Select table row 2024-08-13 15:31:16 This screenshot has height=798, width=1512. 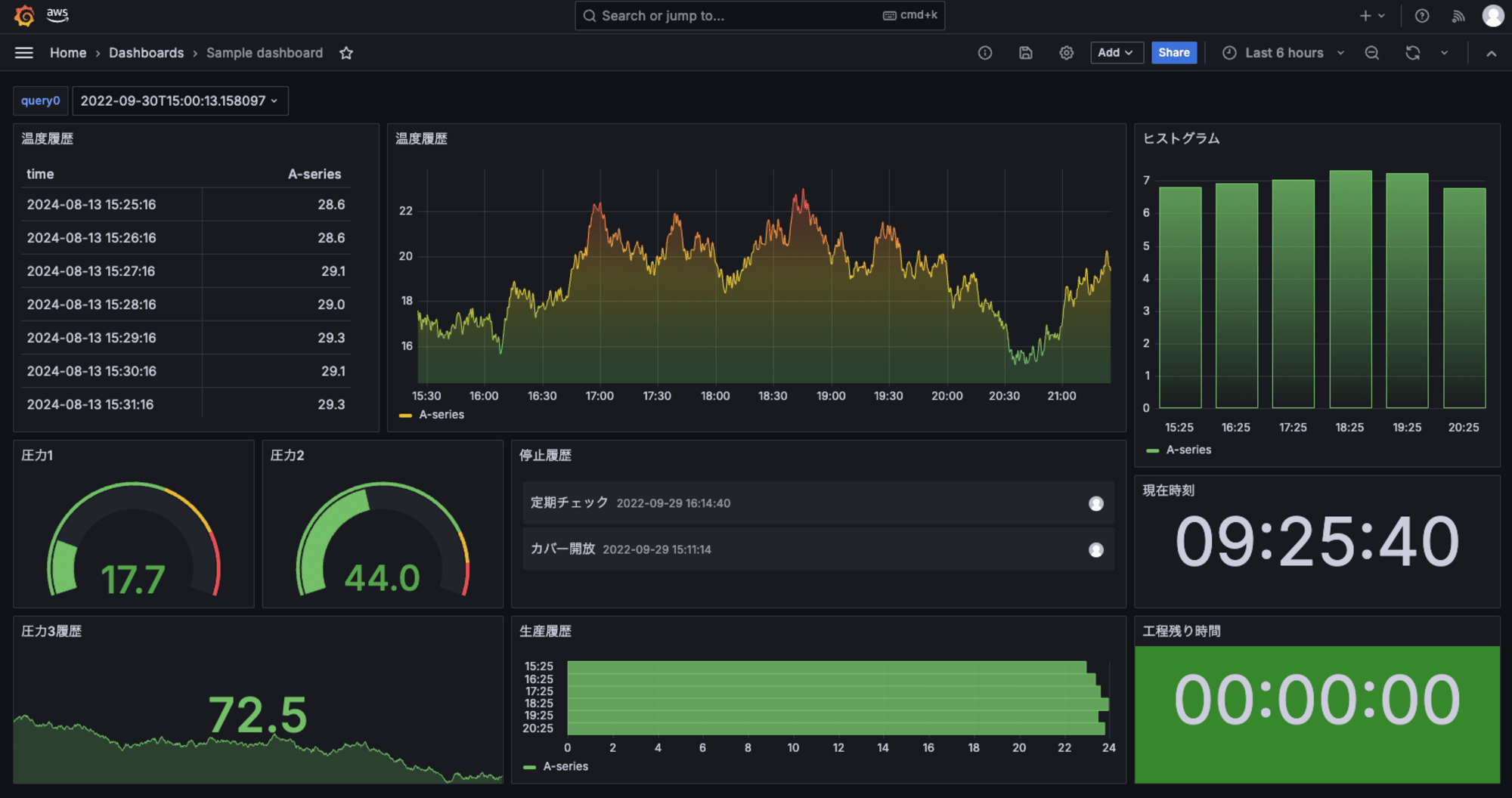186,404
